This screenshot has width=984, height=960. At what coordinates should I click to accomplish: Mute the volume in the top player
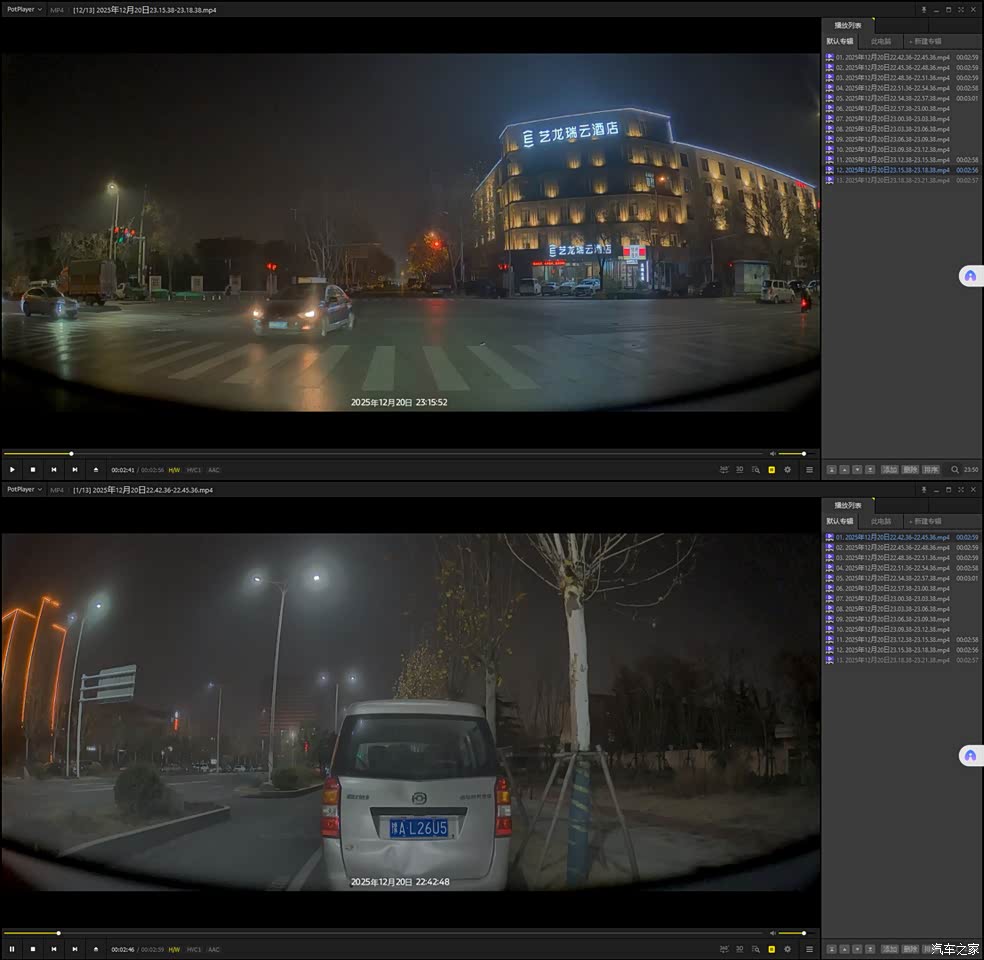[772, 453]
